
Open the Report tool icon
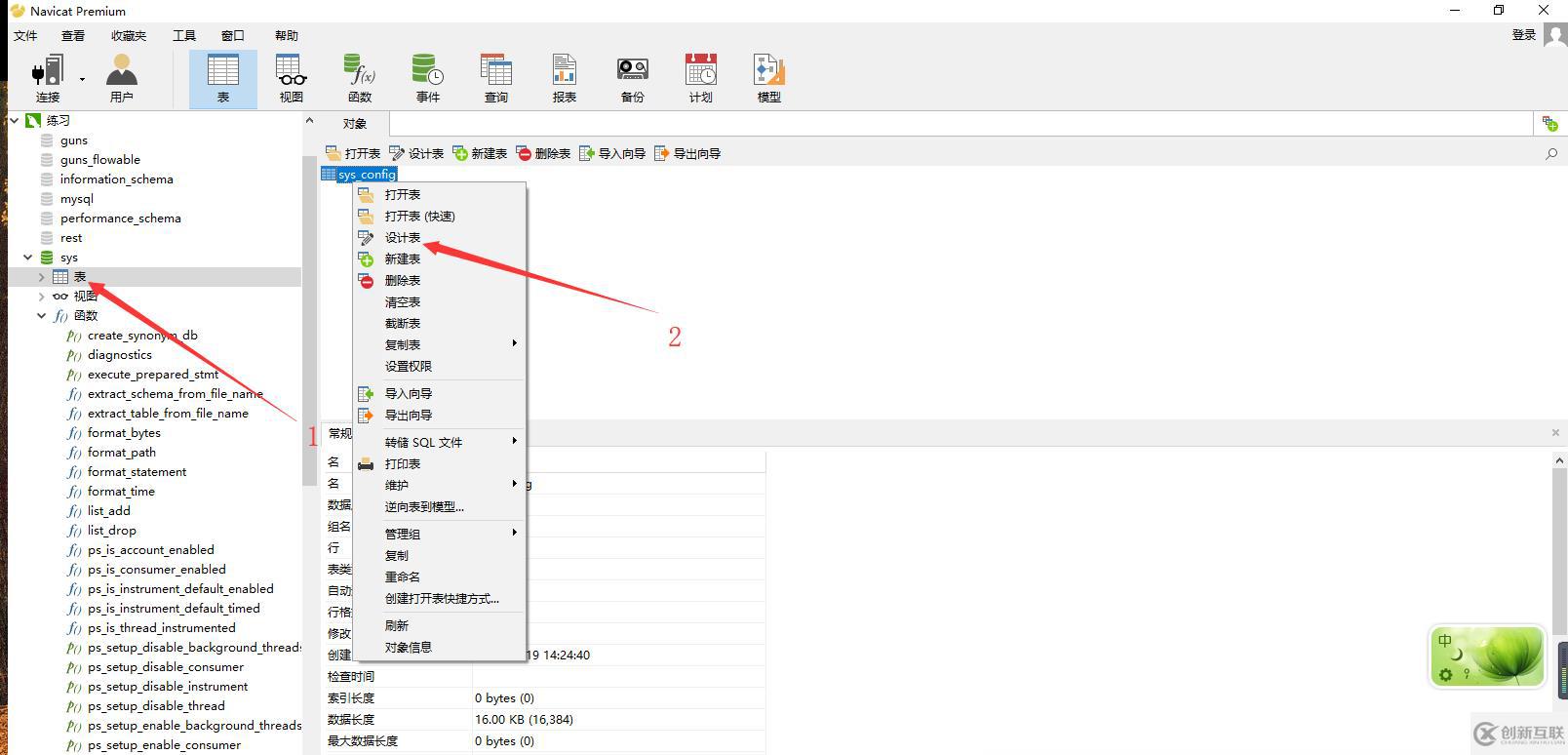pos(565,79)
